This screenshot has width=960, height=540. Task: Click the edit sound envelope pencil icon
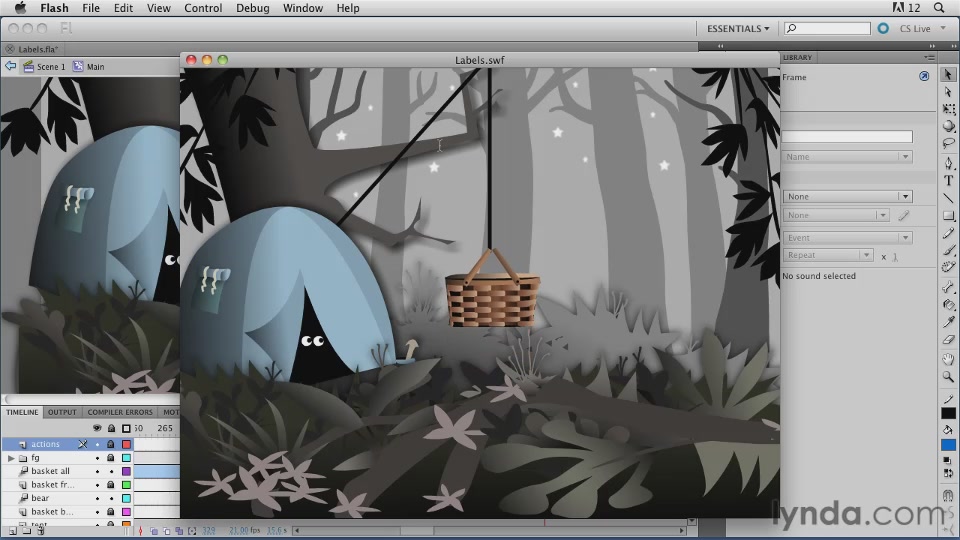tap(904, 215)
